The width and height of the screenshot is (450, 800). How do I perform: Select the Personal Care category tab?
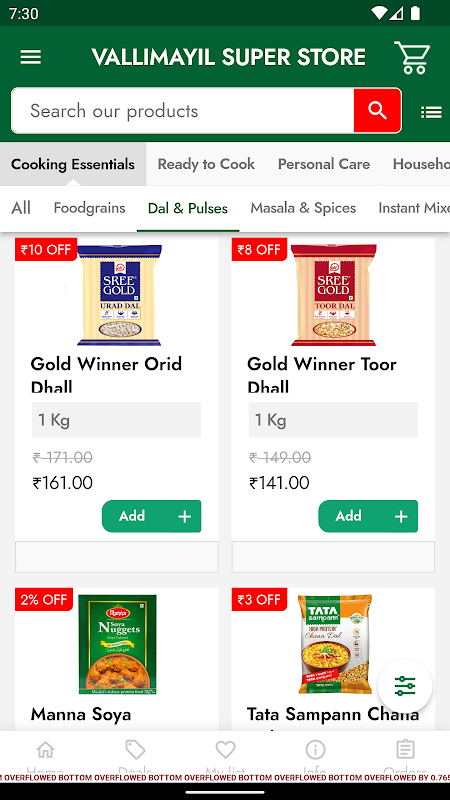(324, 164)
